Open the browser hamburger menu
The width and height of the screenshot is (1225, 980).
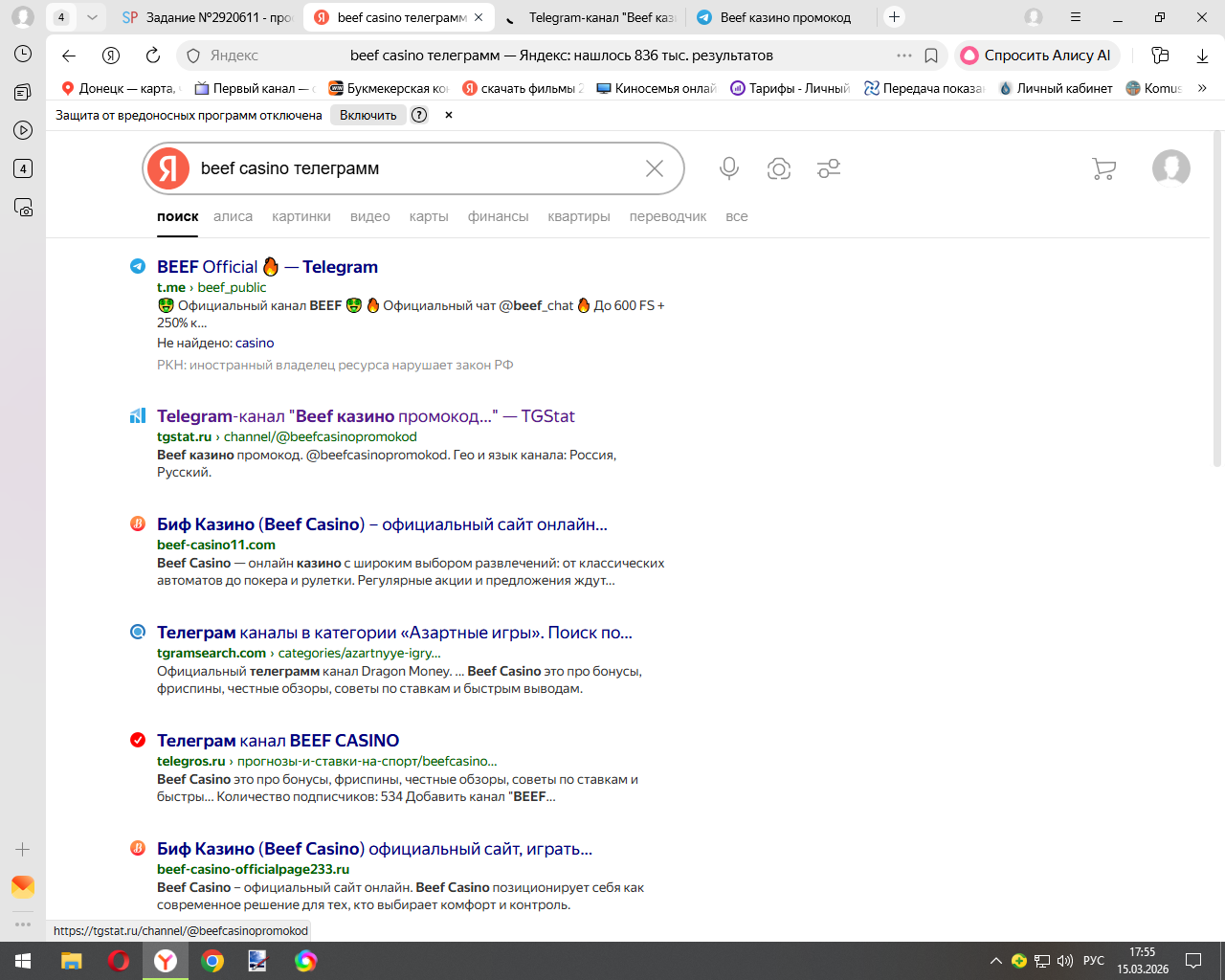pos(1076,17)
